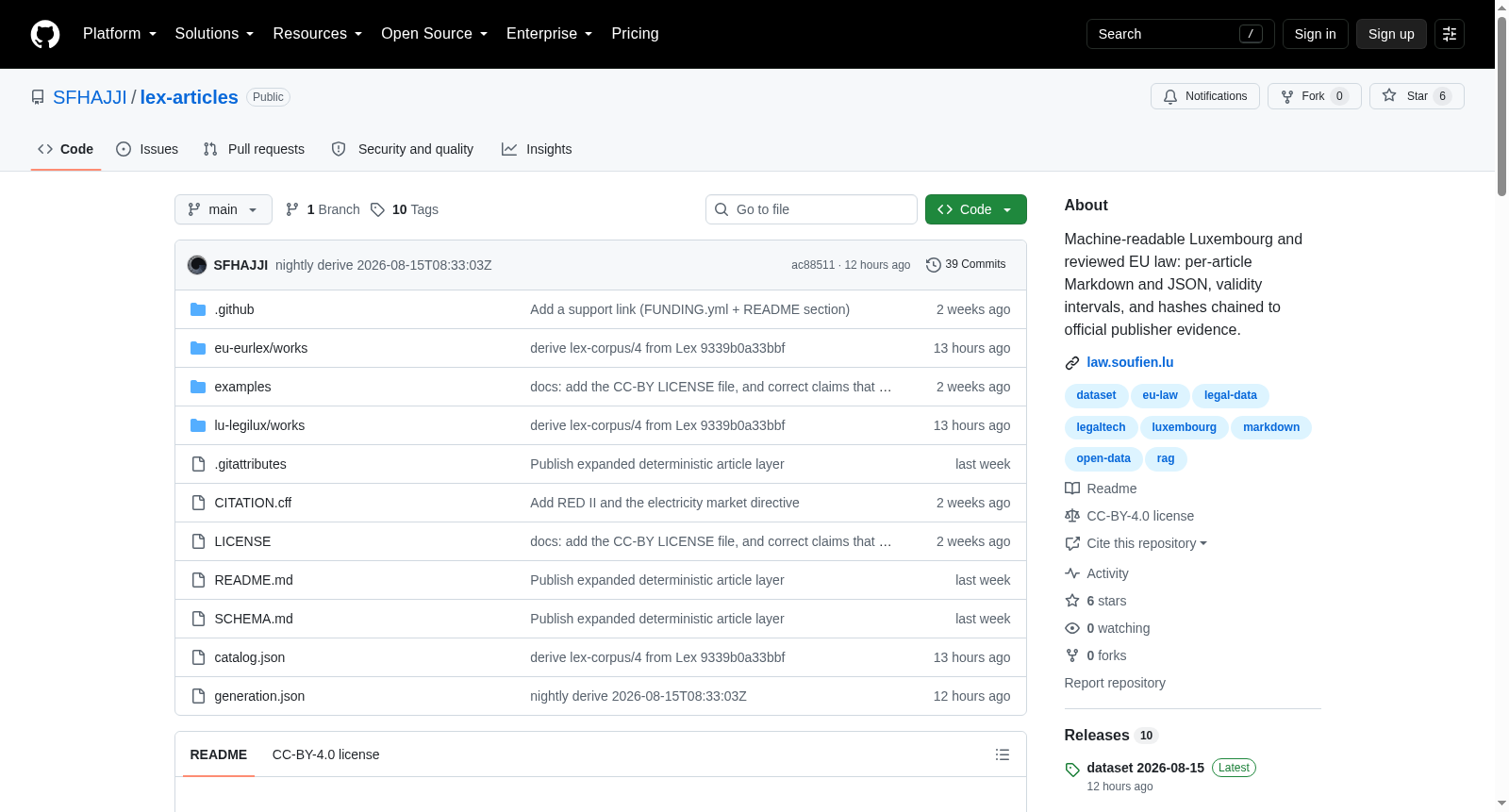Open the Releases heading link

pos(1097,736)
